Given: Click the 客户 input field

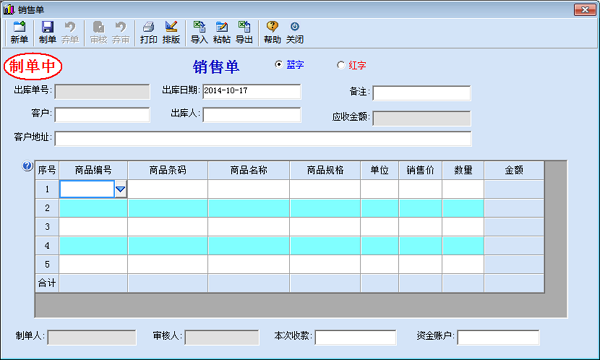Looking at the screenshot, I should pyautogui.click(x=102, y=115).
